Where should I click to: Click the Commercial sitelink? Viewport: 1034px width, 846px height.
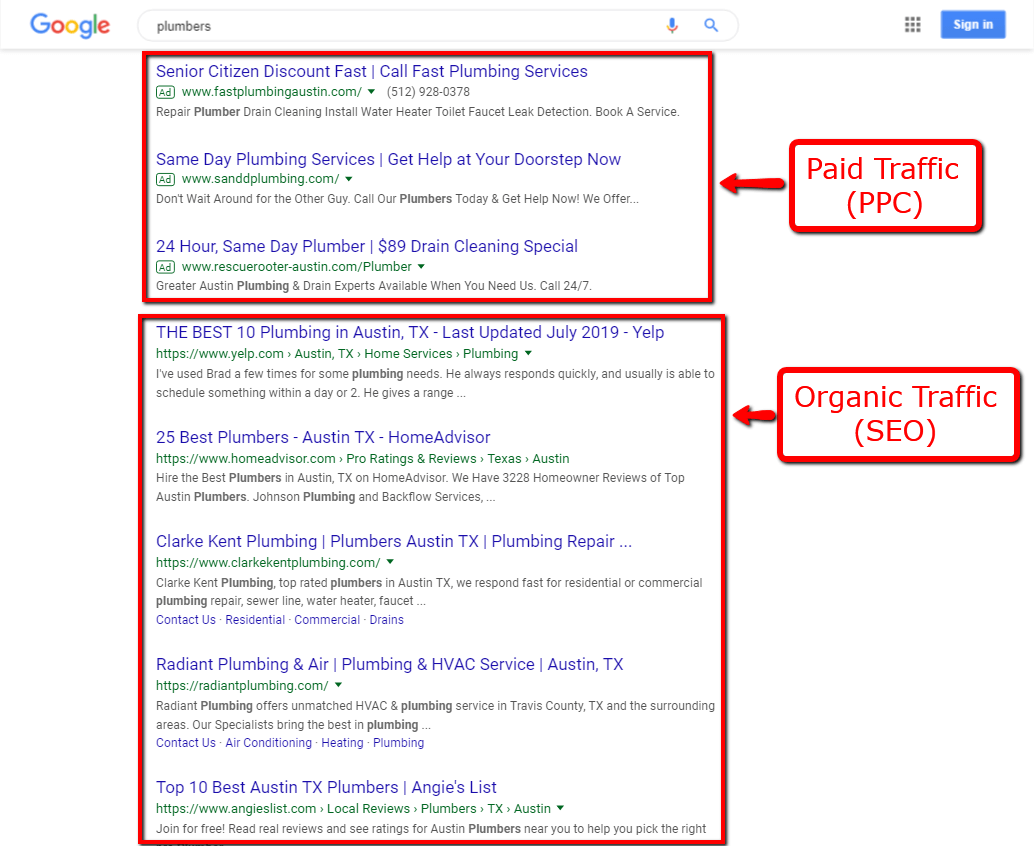pyautogui.click(x=327, y=620)
